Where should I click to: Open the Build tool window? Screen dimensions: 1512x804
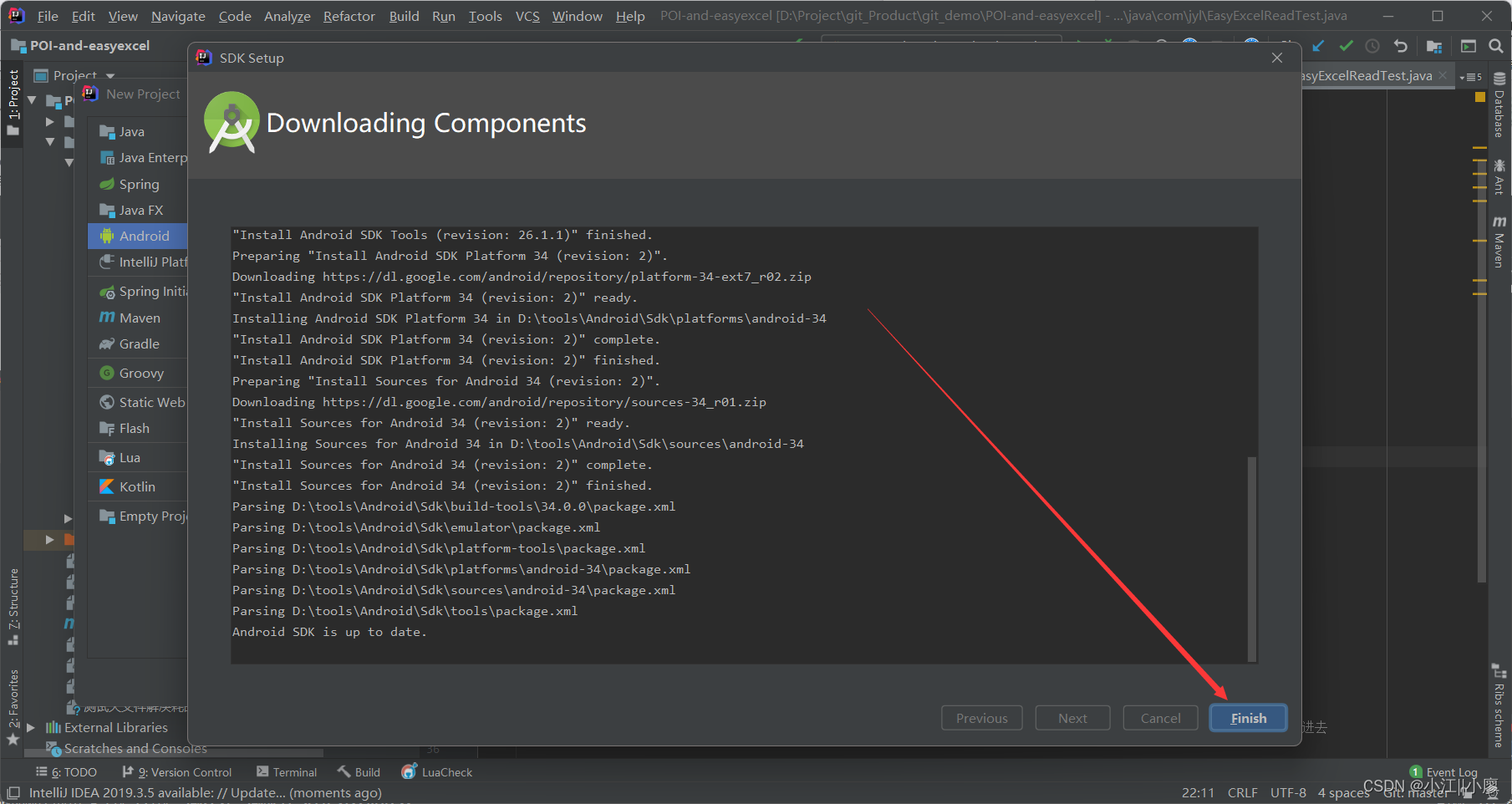[359, 772]
